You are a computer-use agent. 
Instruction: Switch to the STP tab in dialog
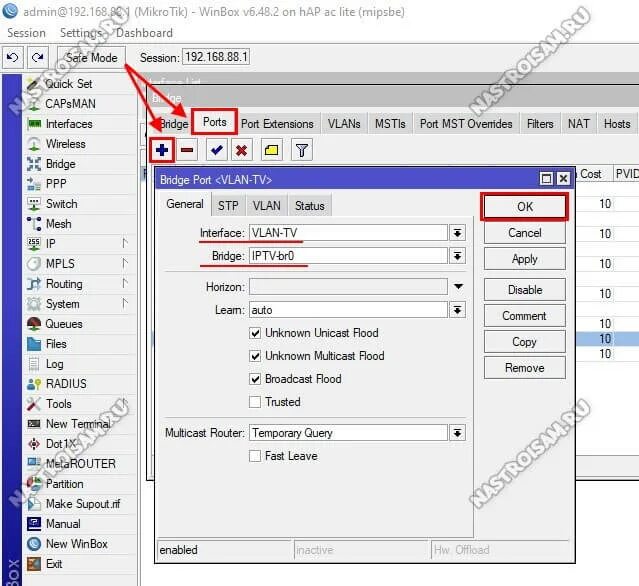[228, 206]
